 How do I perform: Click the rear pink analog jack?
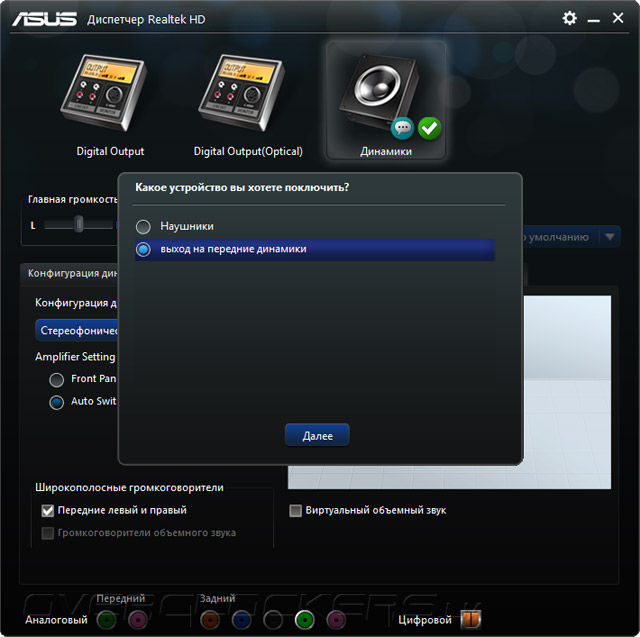(336, 620)
